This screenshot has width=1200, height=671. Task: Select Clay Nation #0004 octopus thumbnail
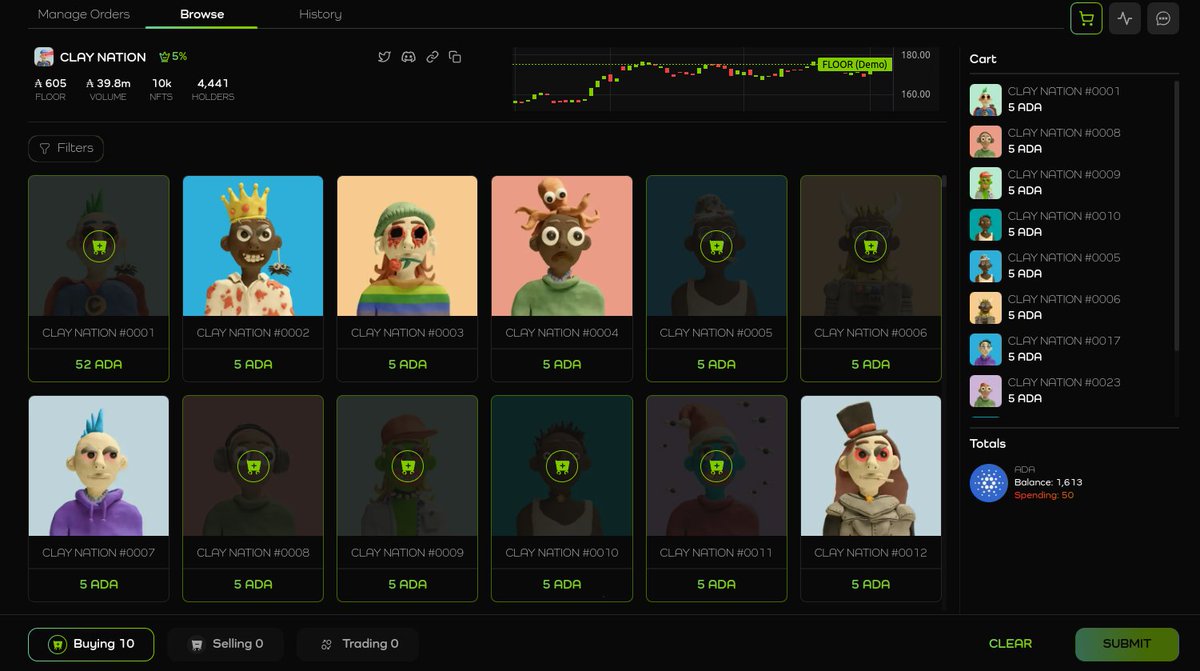(x=562, y=246)
